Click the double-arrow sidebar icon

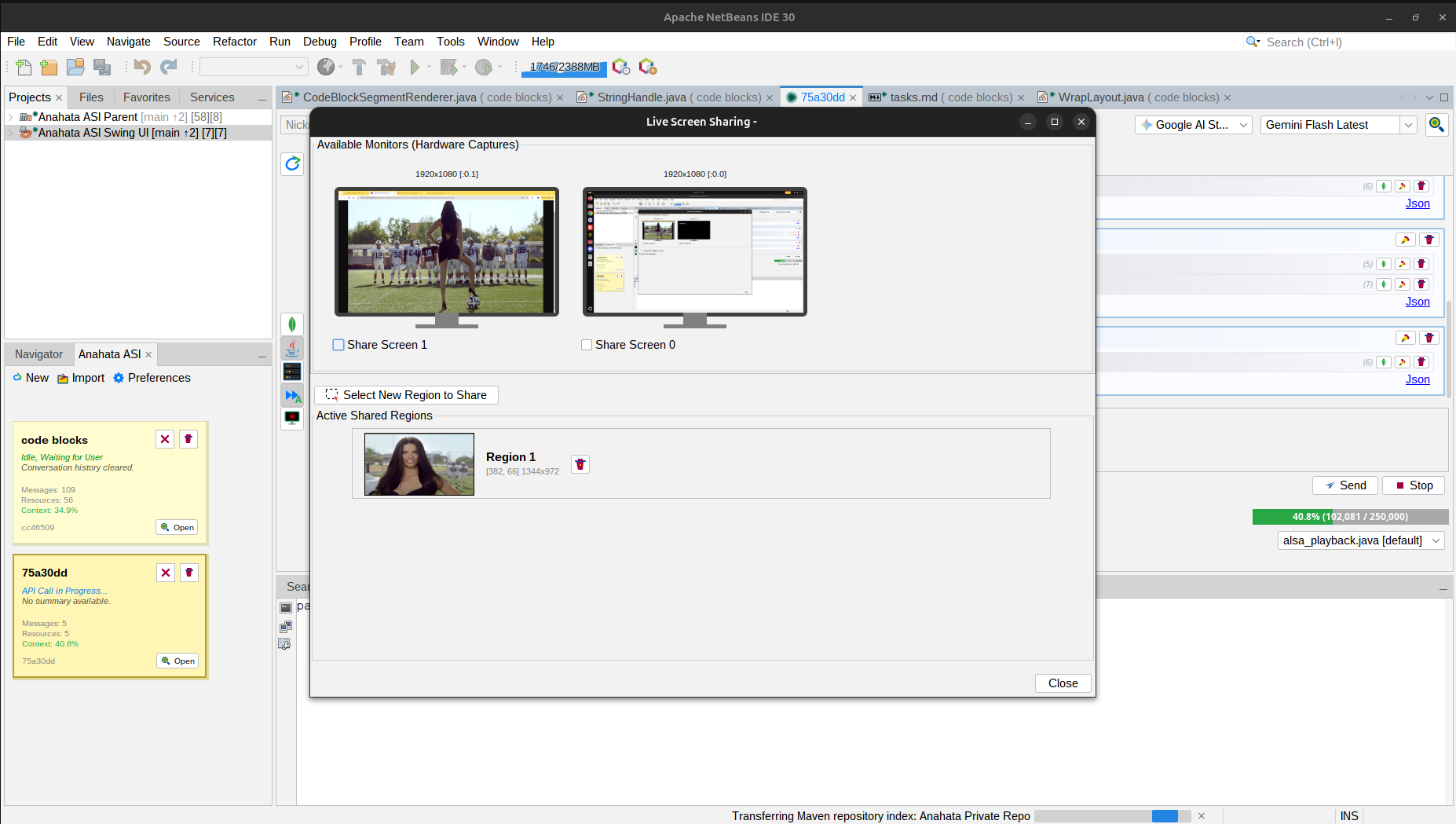click(x=292, y=395)
